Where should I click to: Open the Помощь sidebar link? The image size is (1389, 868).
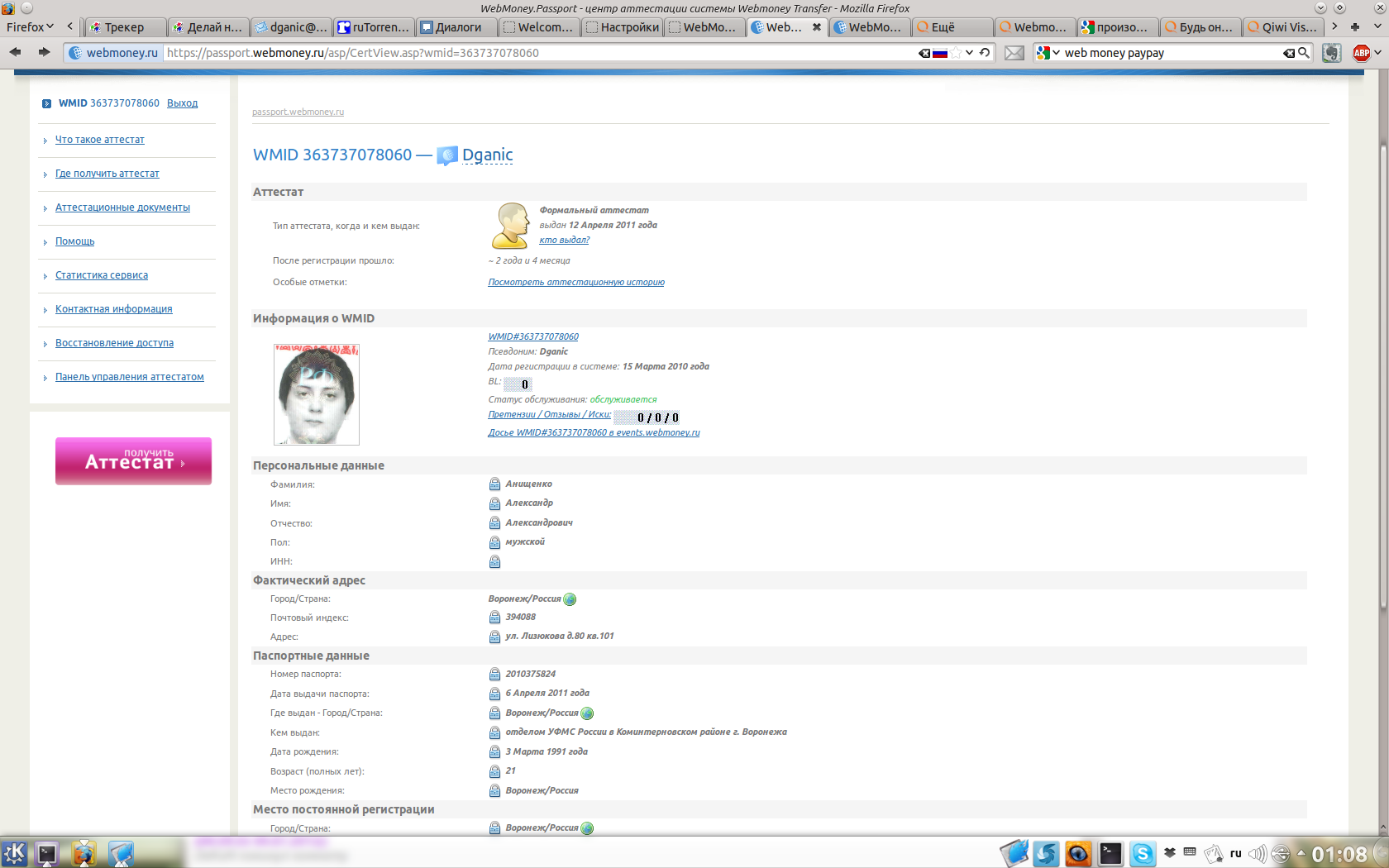75,241
